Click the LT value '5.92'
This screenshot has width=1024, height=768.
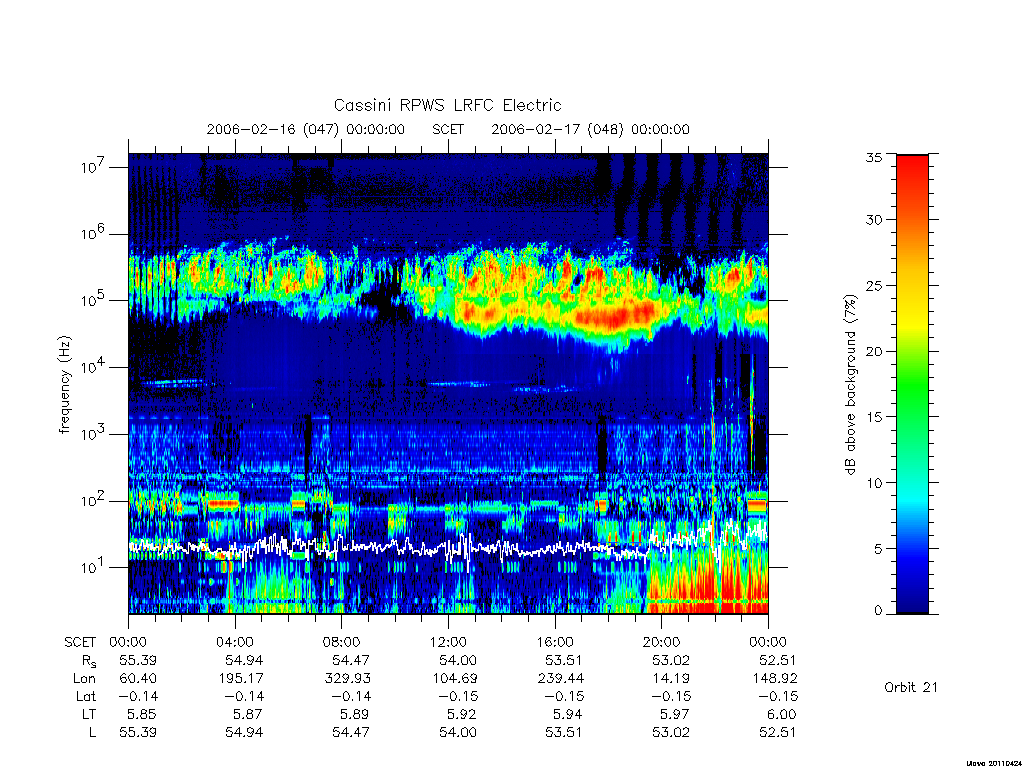pos(462,714)
